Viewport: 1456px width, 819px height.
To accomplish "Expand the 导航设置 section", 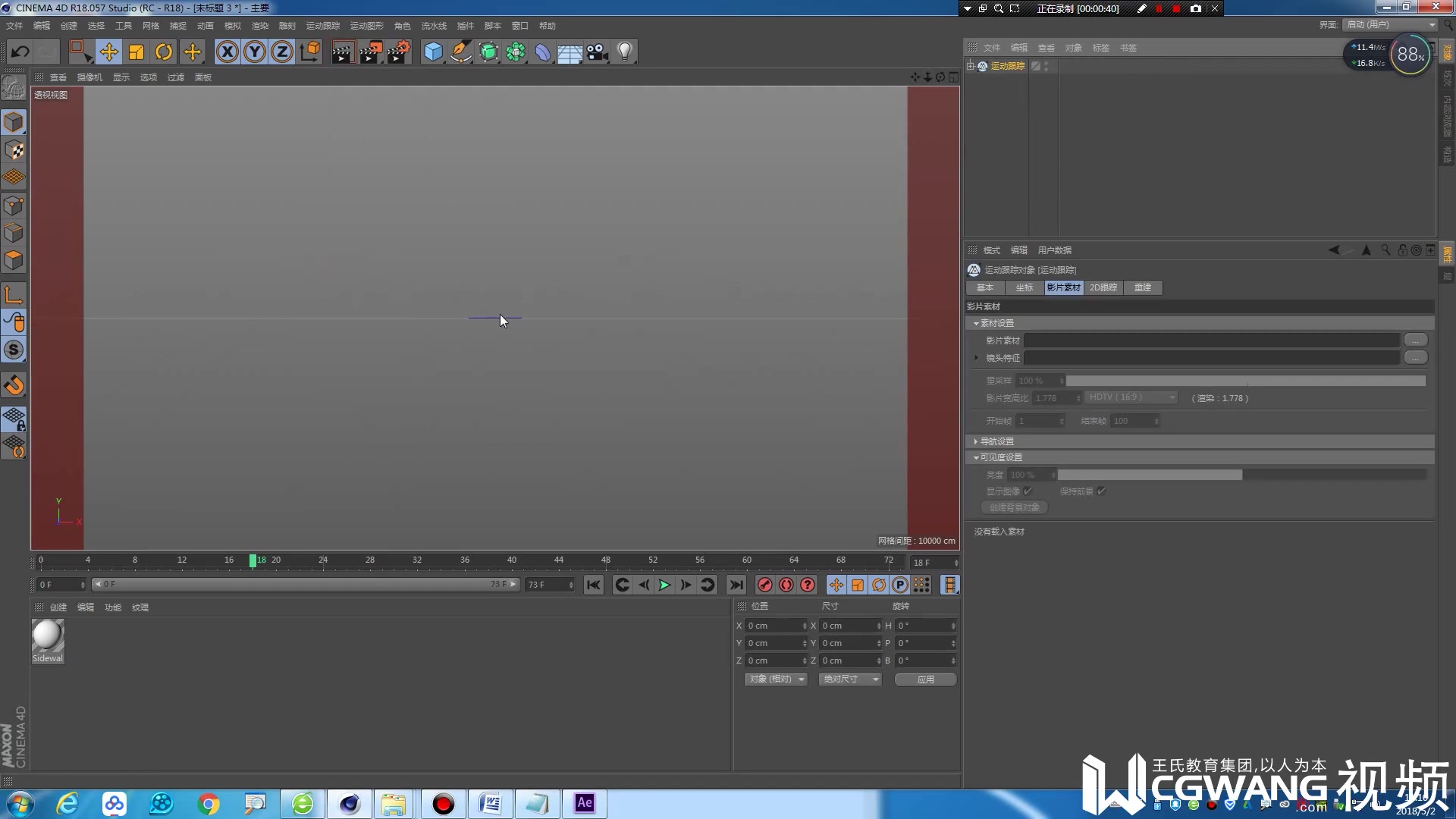I will click(x=976, y=441).
